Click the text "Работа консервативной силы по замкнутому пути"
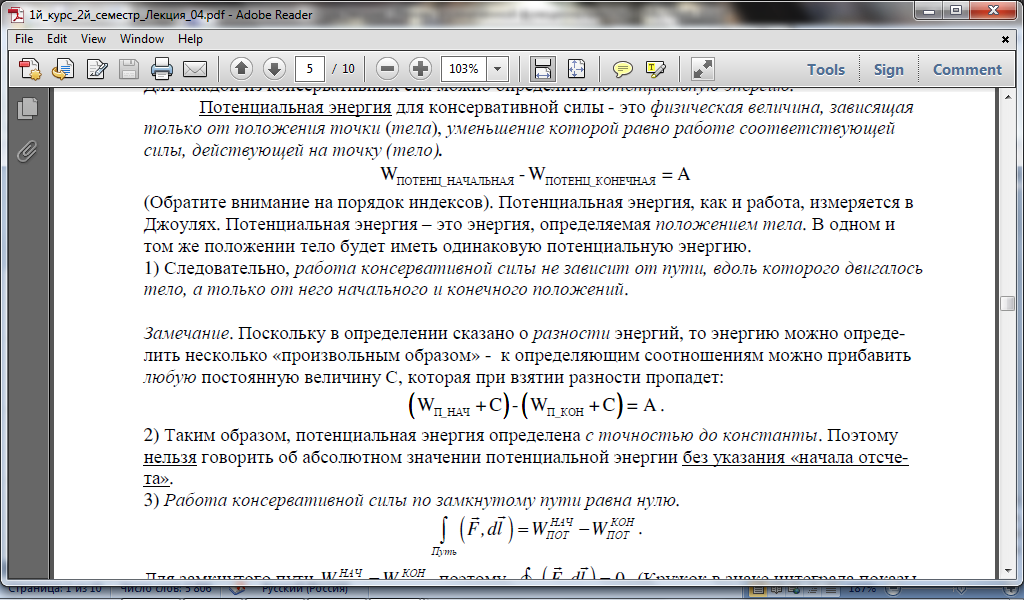 click(x=373, y=501)
